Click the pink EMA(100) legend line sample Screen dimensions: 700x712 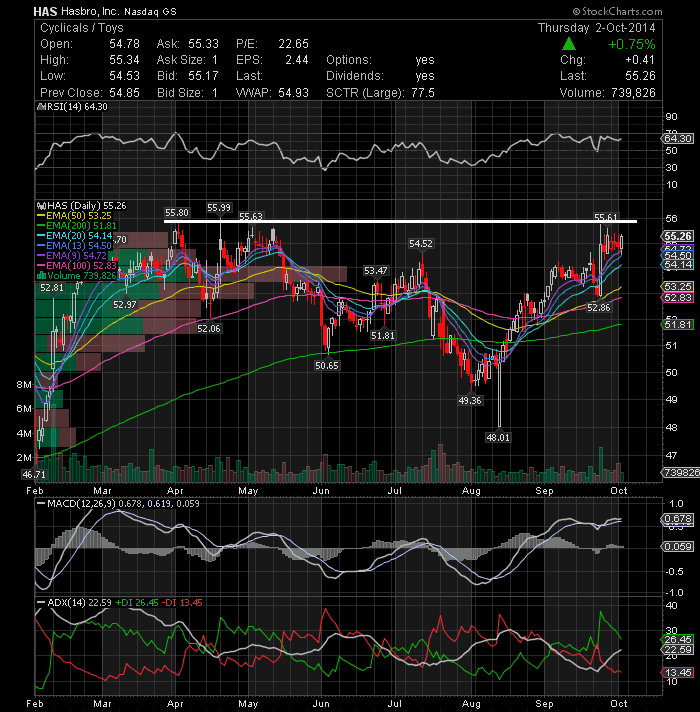click(41, 265)
